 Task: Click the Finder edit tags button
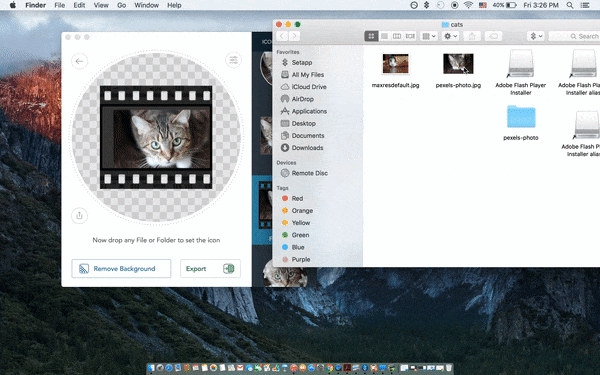coord(494,36)
